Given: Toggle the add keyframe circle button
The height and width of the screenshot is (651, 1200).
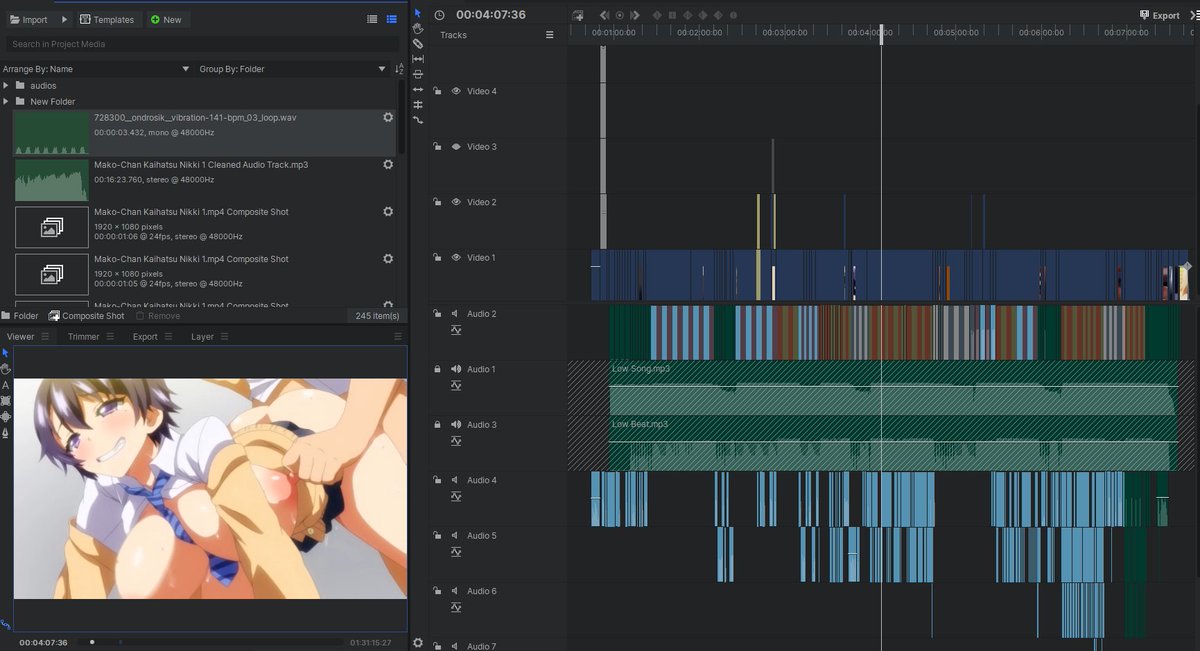Looking at the screenshot, I should point(619,15).
